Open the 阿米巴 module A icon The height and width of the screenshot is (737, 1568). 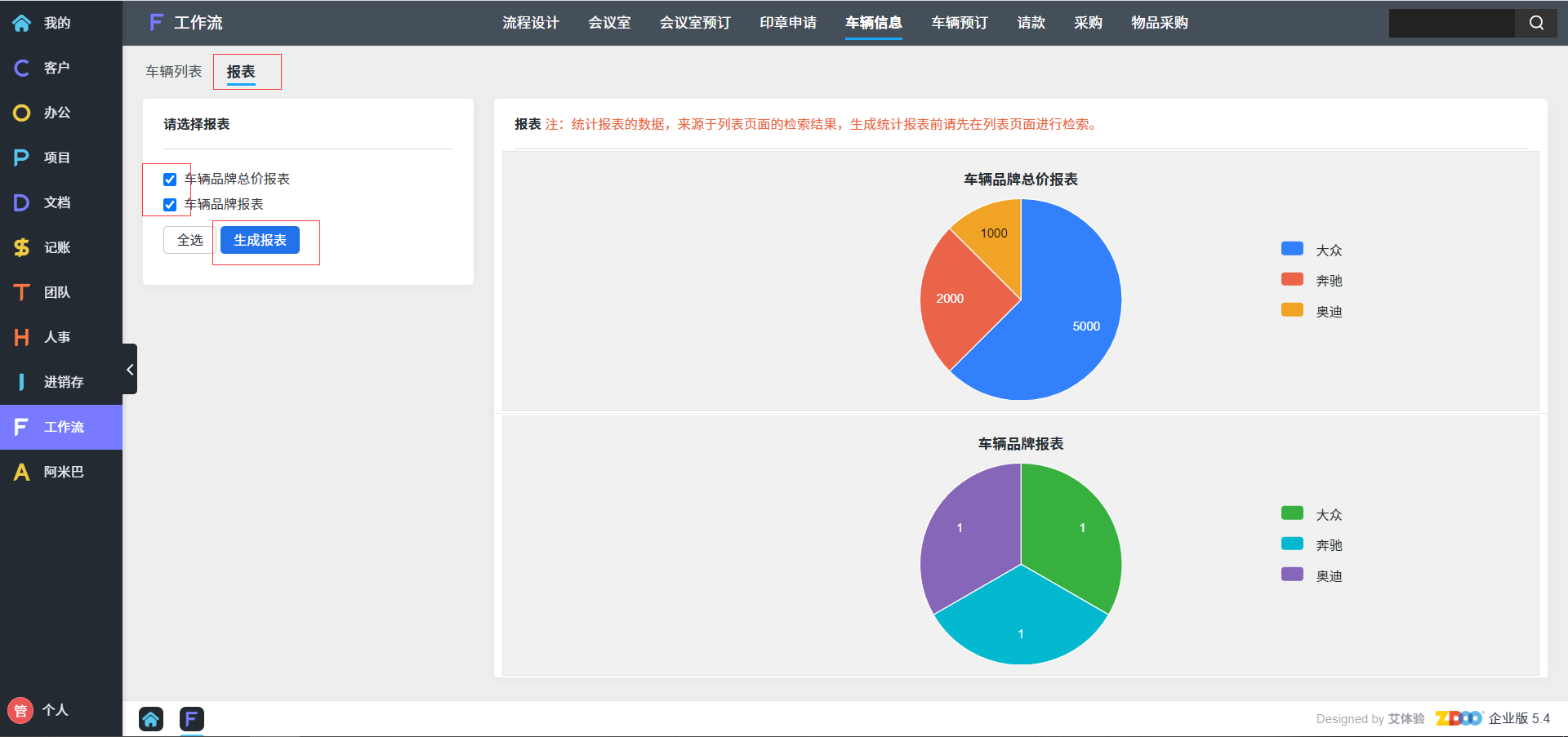pyautogui.click(x=22, y=472)
